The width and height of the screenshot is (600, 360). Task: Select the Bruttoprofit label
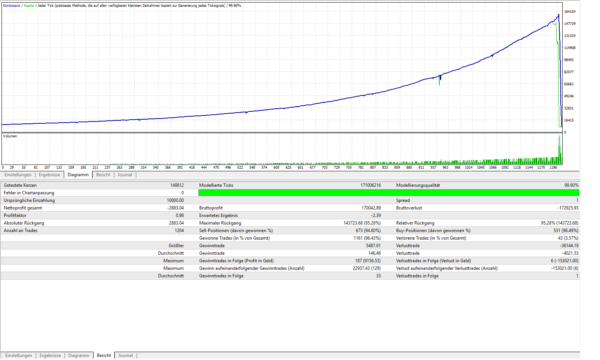(x=211, y=208)
